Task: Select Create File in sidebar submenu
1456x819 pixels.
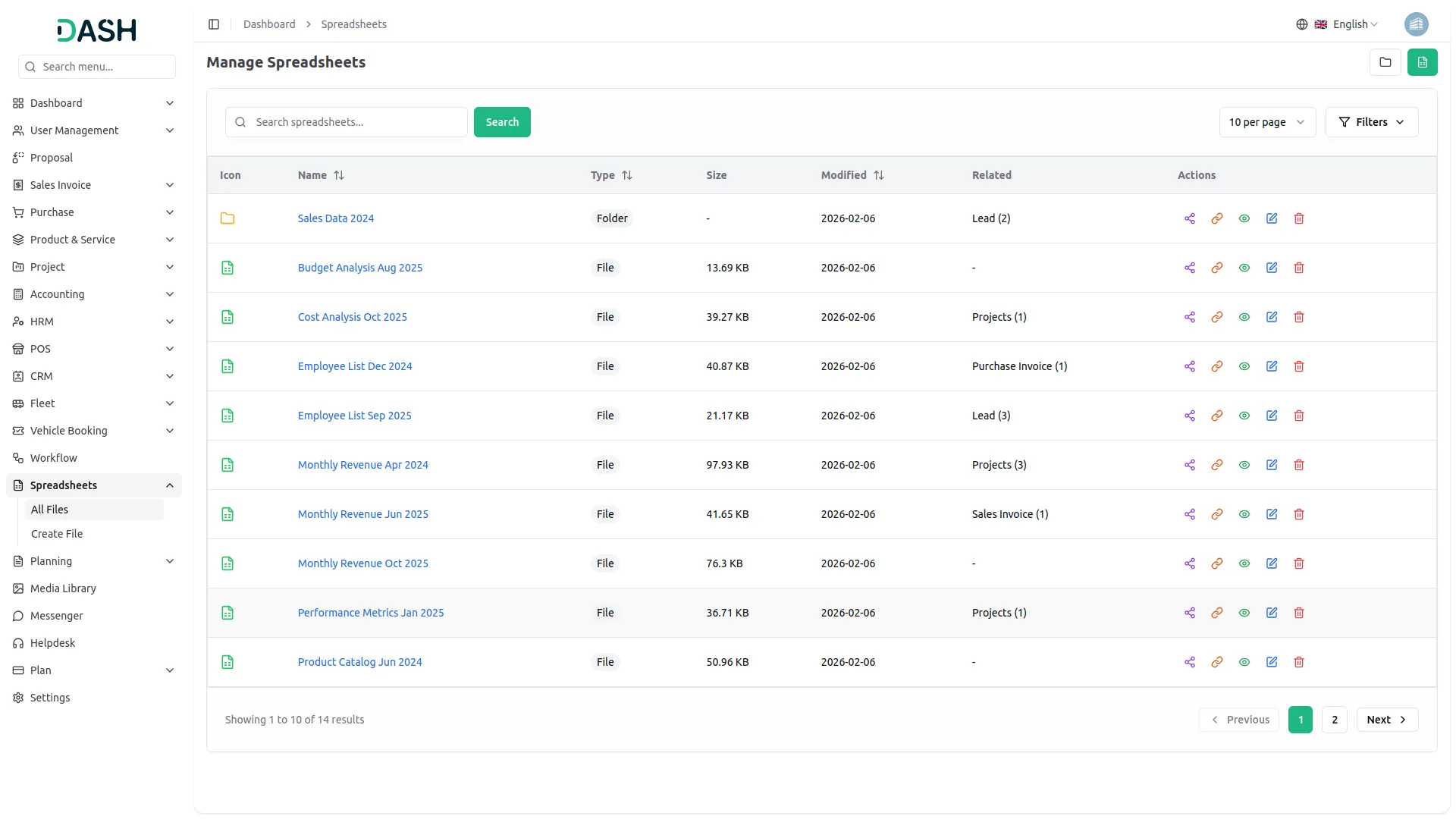Action: click(x=57, y=534)
